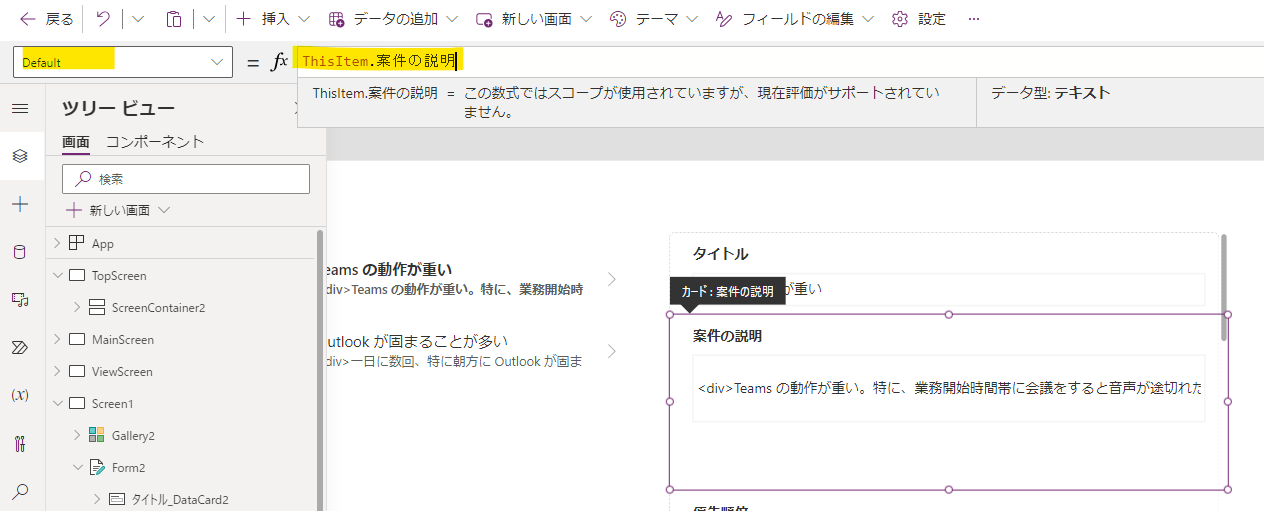
Task: Select TopScreen in the tree view
Action: (x=119, y=275)
